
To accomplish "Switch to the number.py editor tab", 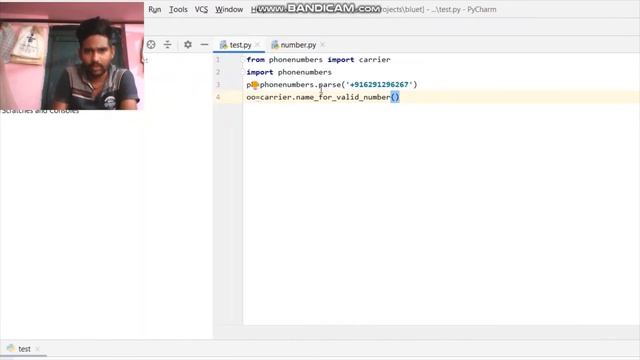I will [x=298, y=45].
